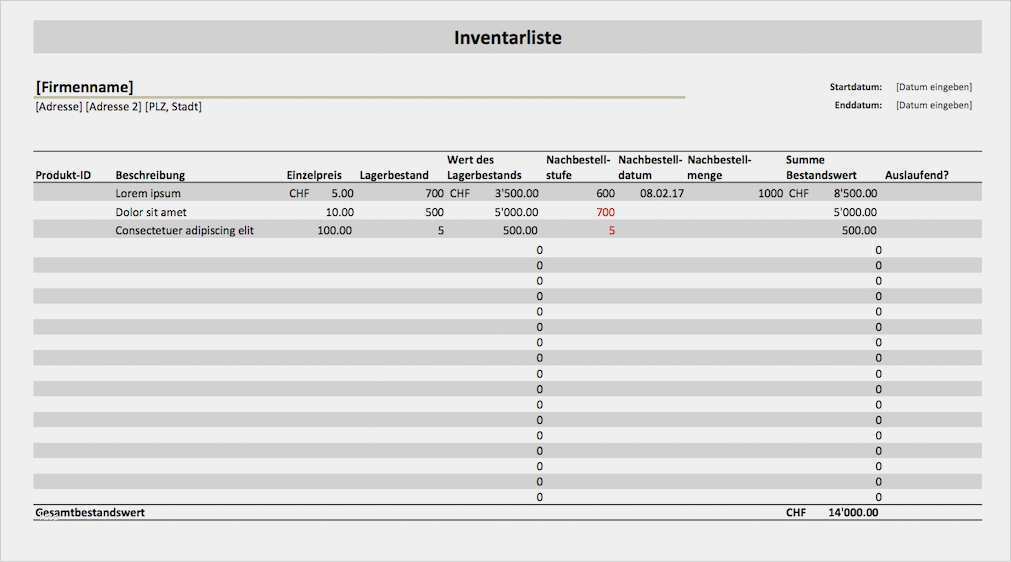The height and width of the screenshot is (562, 1011).
Task: Click the Nachbestellmenge column header
Action: pyautogui.click(x=719, y=168)
